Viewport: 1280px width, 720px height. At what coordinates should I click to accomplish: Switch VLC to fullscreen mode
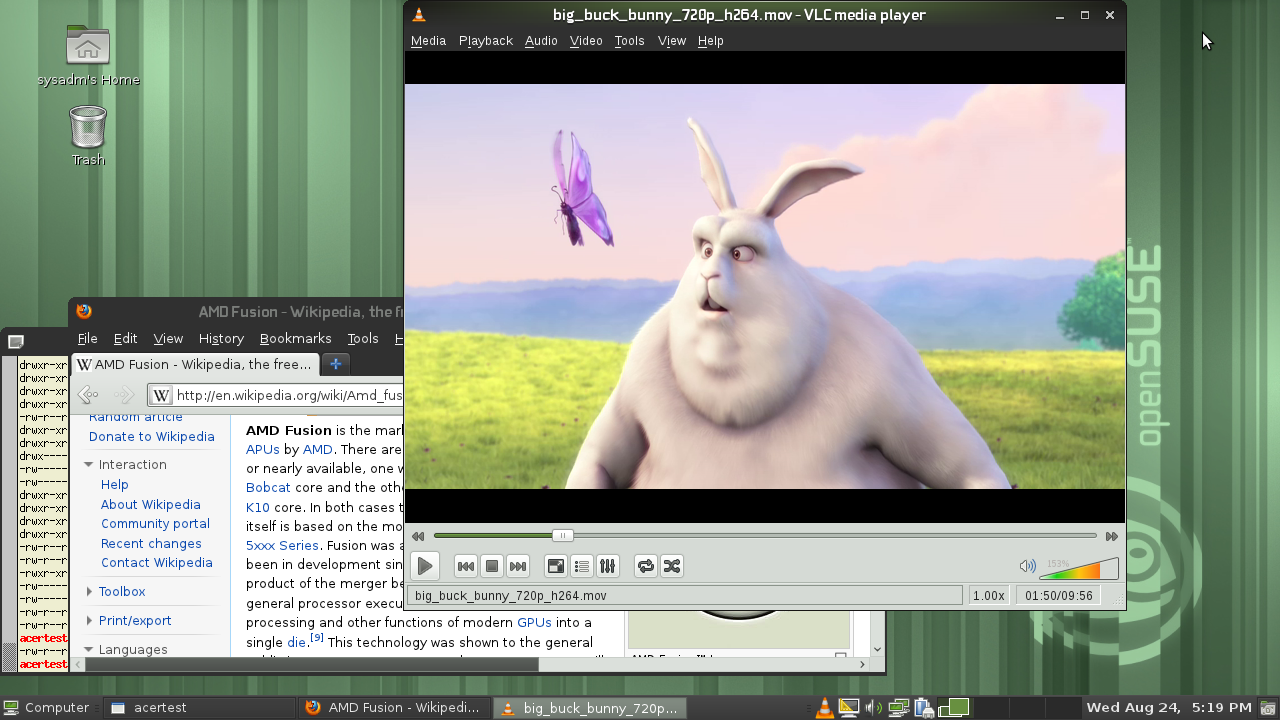(x=556, y=566)
